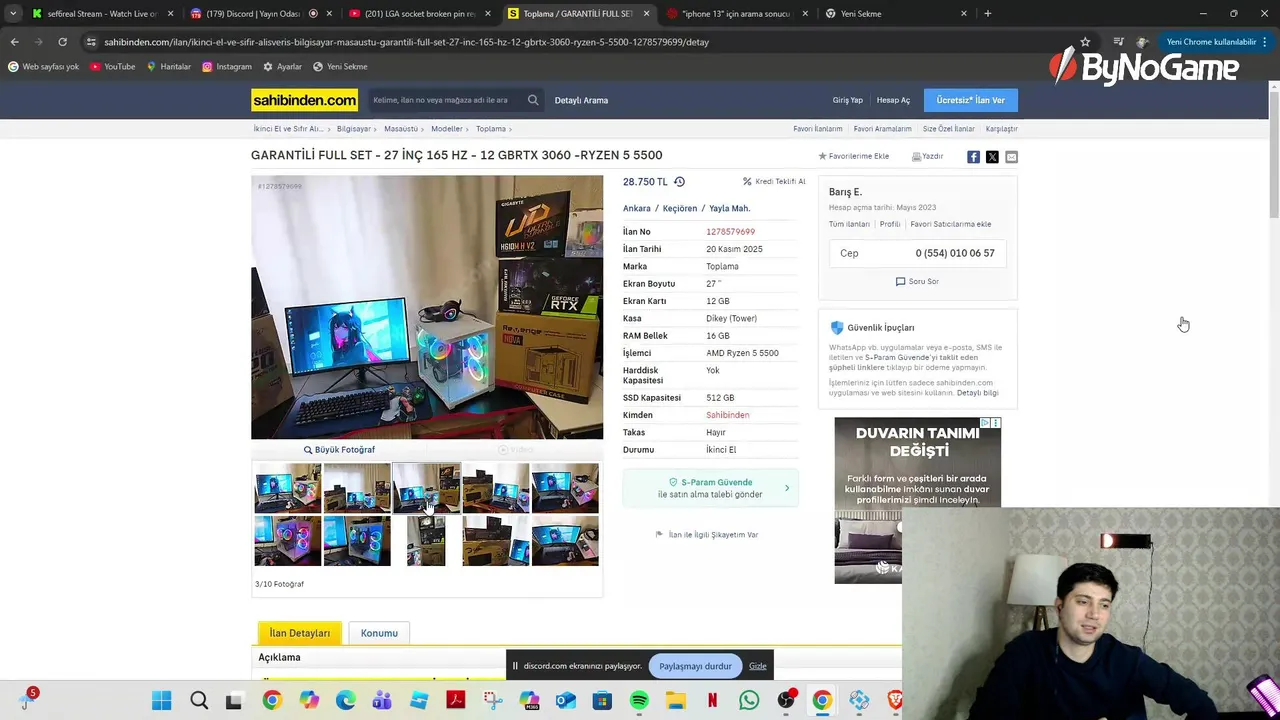Viewport: 1280px width, 720px height.
Task: Open Outlook from the taskbar
Action: (x=565, y=700)
